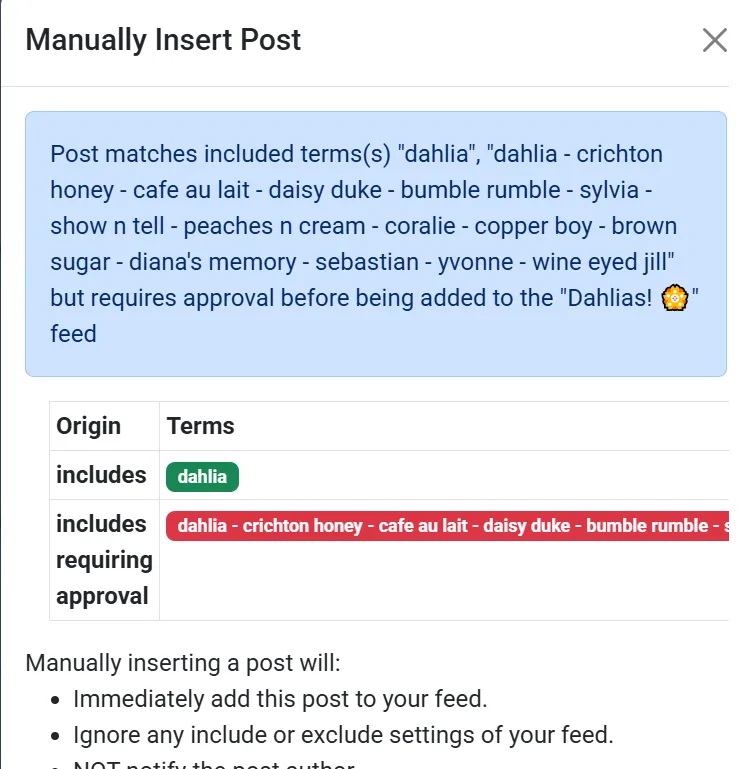Close the Manually Insert Post dialog
The width and height of the screenshot is (754, 769).
pyautogui.click(x=714, y=41)
